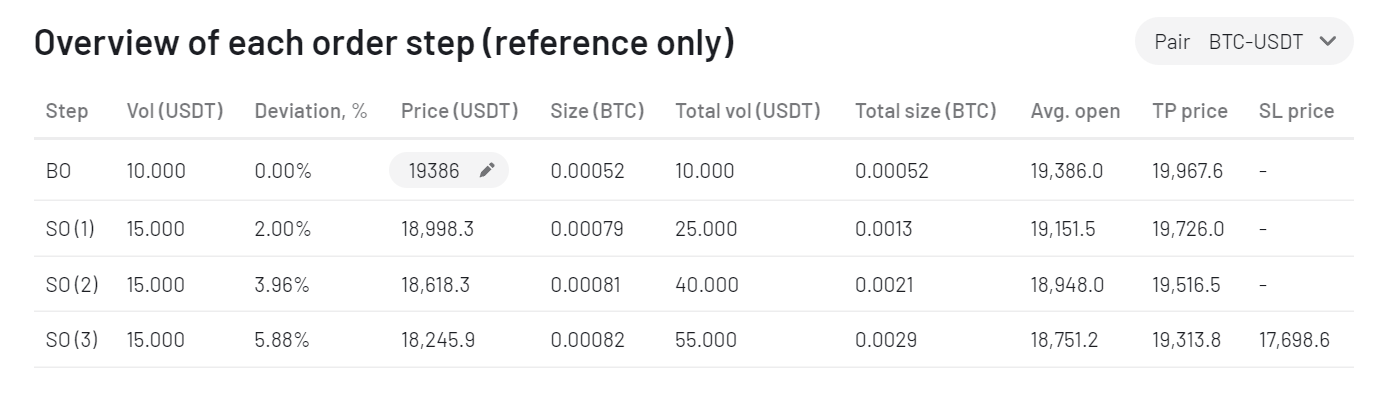The height and width of the screenshot is (417, 1390).
Task: Click the SL price value 17,698.6
Action: [x=1294, y=340]
